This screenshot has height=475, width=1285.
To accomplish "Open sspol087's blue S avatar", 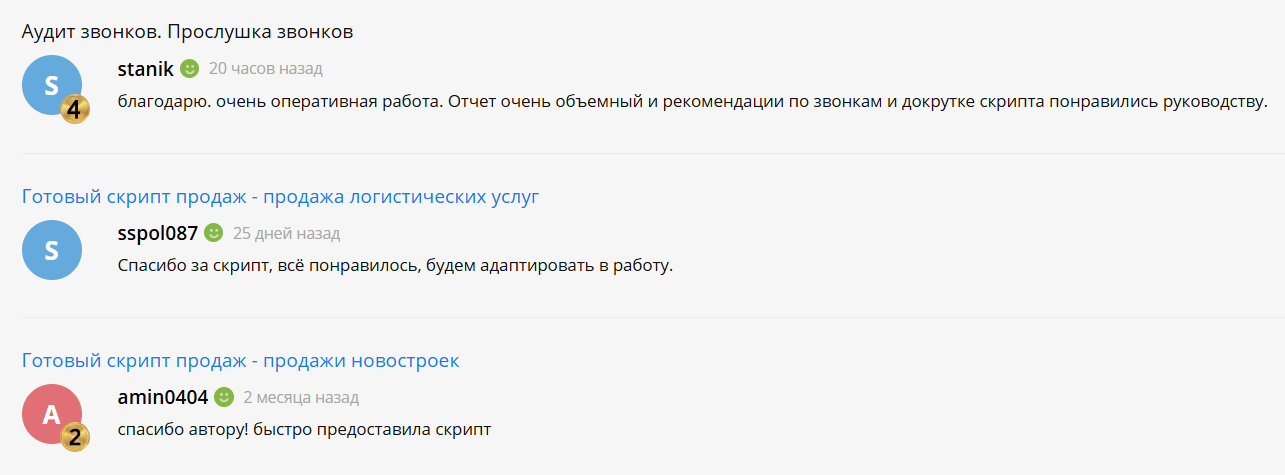I will point(52,249).
